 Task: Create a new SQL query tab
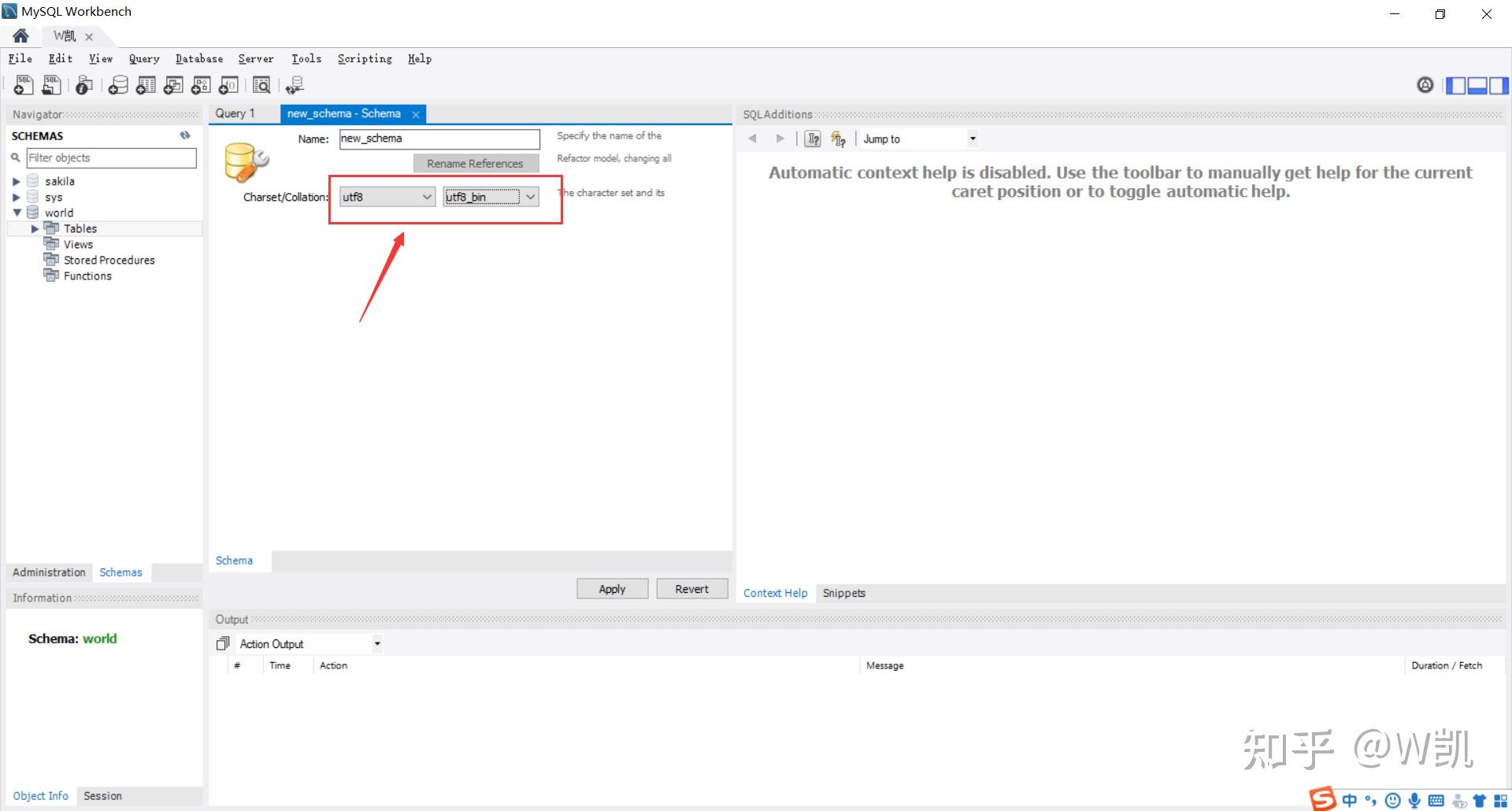(24, 85)
